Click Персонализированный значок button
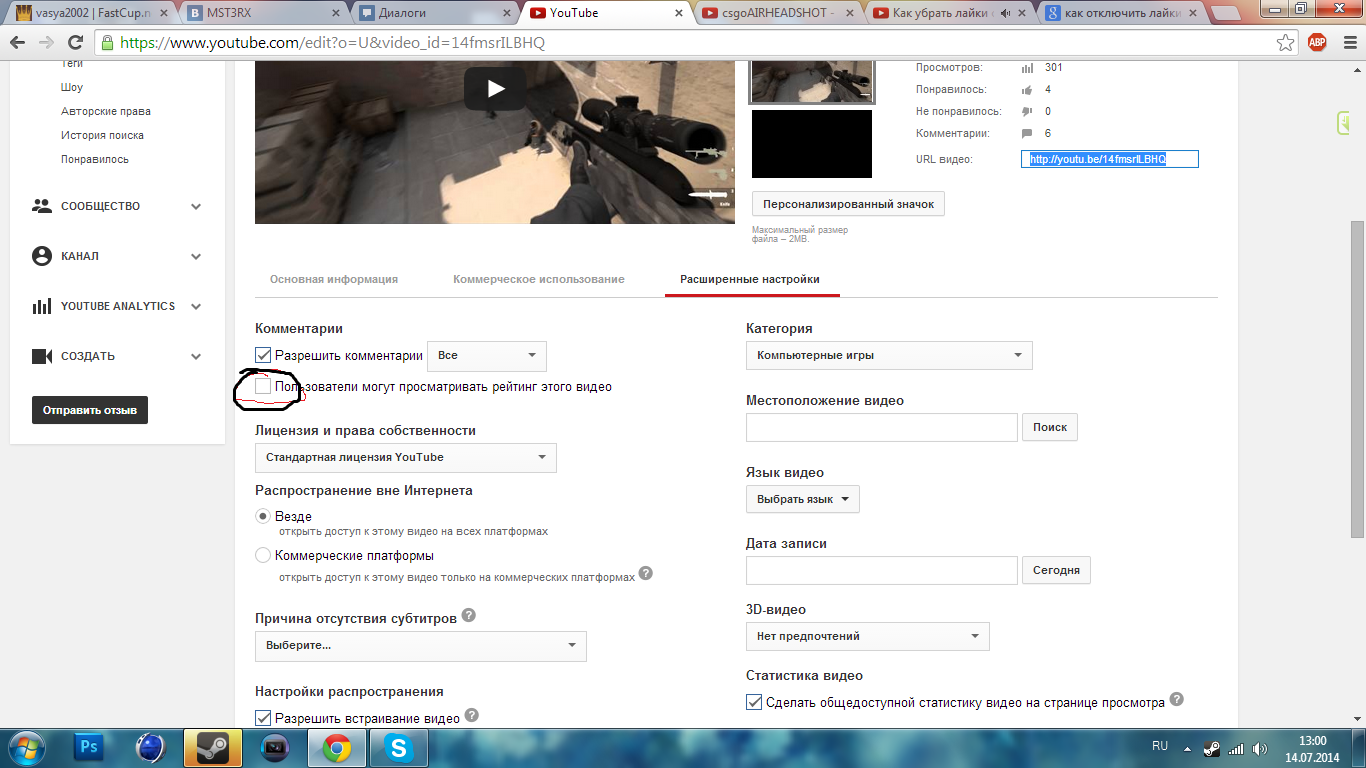Viewport: 1366px width, 768px height. 848,204
